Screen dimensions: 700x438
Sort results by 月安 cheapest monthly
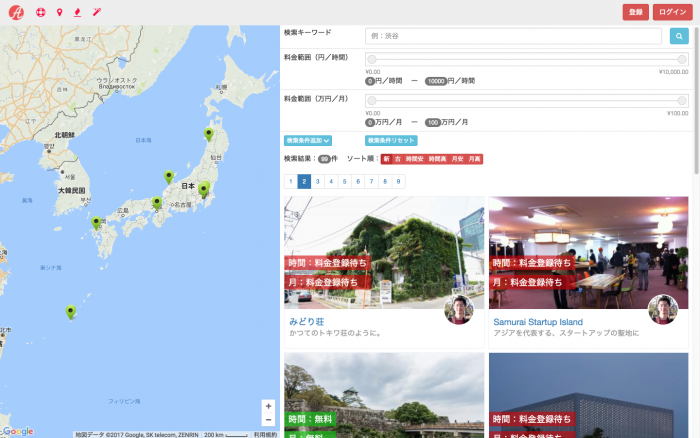pyautogui.click(x=458, y=159)
